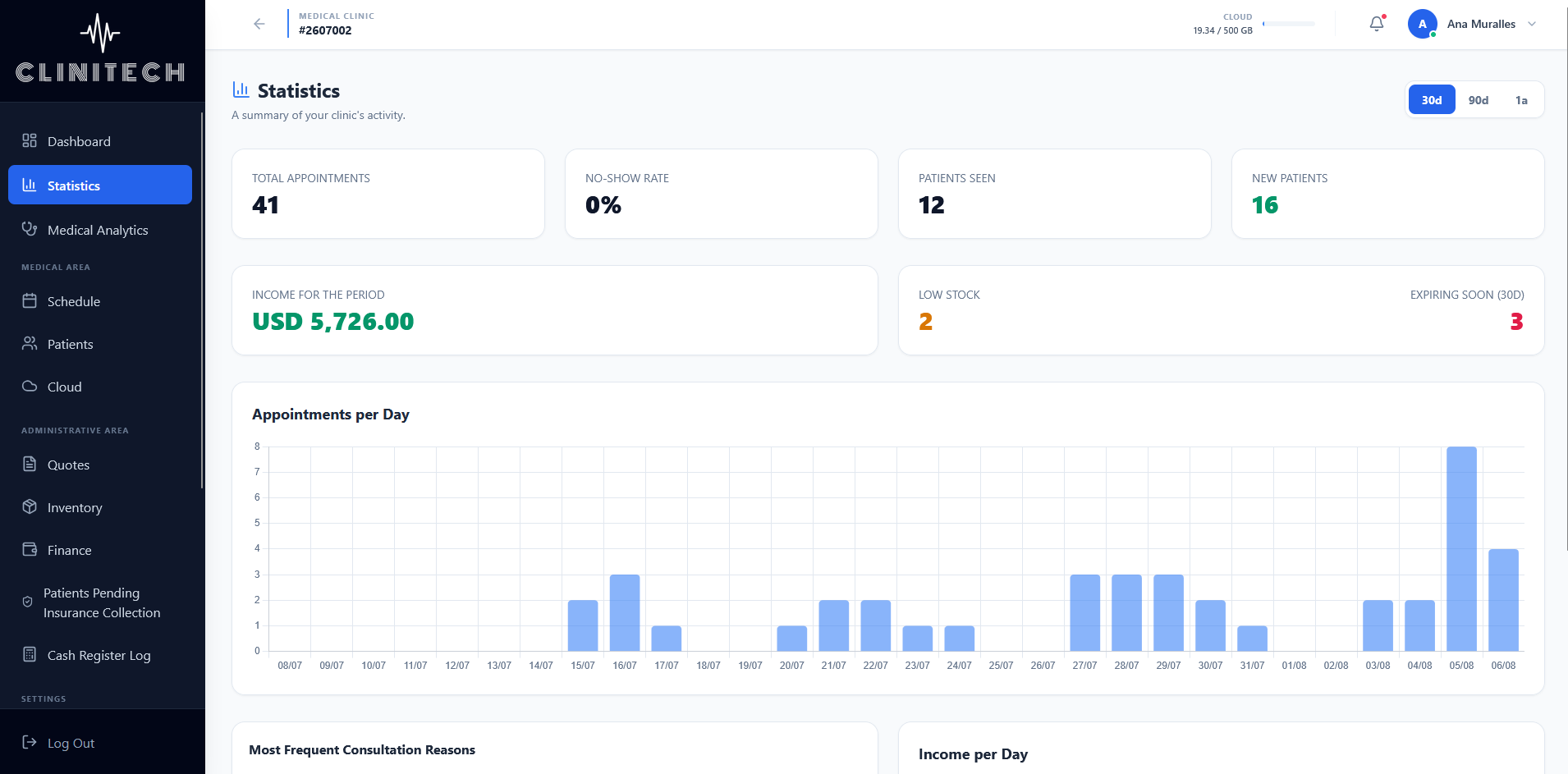
Task: Click the Statistics heading chart icon
Action: (x=241, y=89)
